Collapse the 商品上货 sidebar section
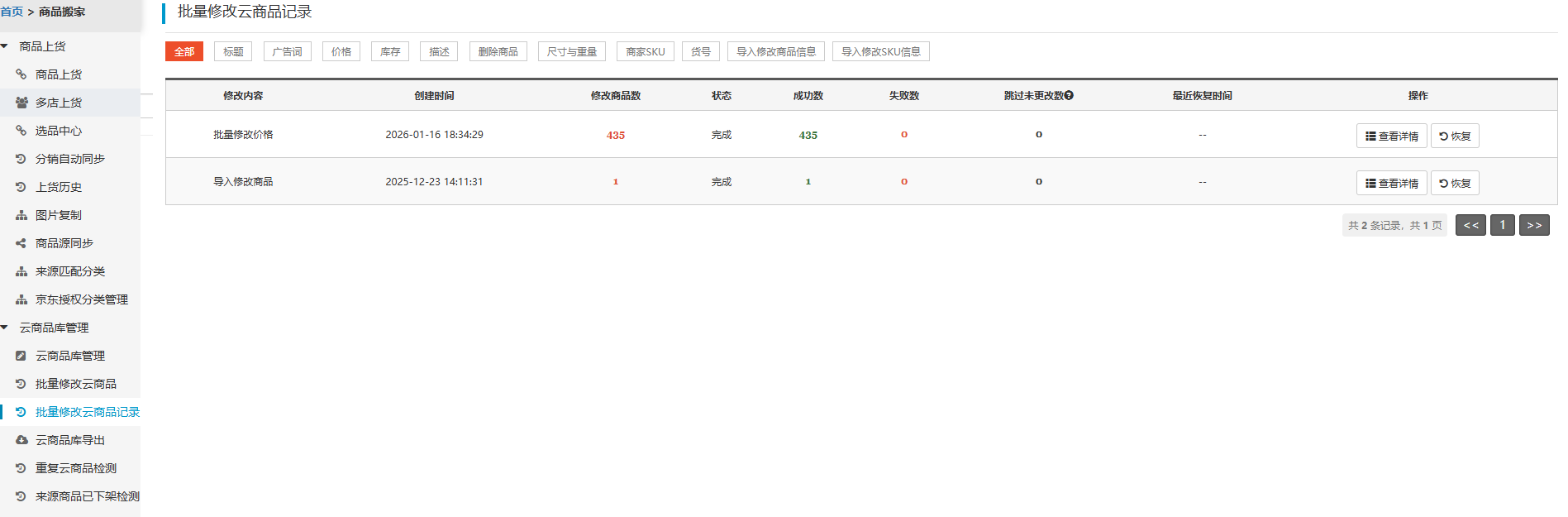This screenshot has height=517, width=1568. pos(5,46)
